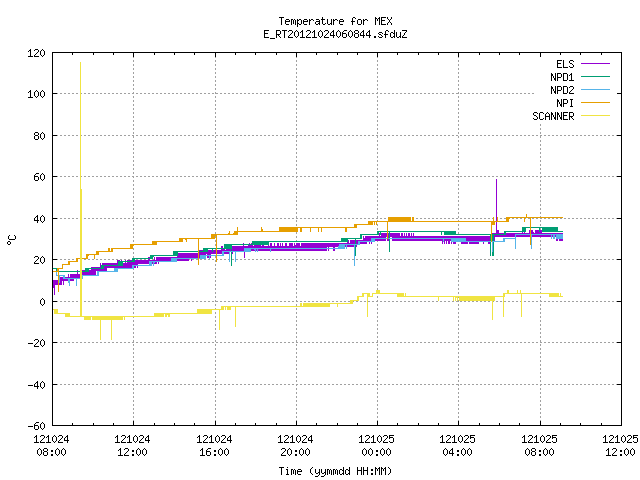Click the y-axis label 100
The height and width of the screenshot is (480, 640).
pyautogui.click(x=36, y=94)
